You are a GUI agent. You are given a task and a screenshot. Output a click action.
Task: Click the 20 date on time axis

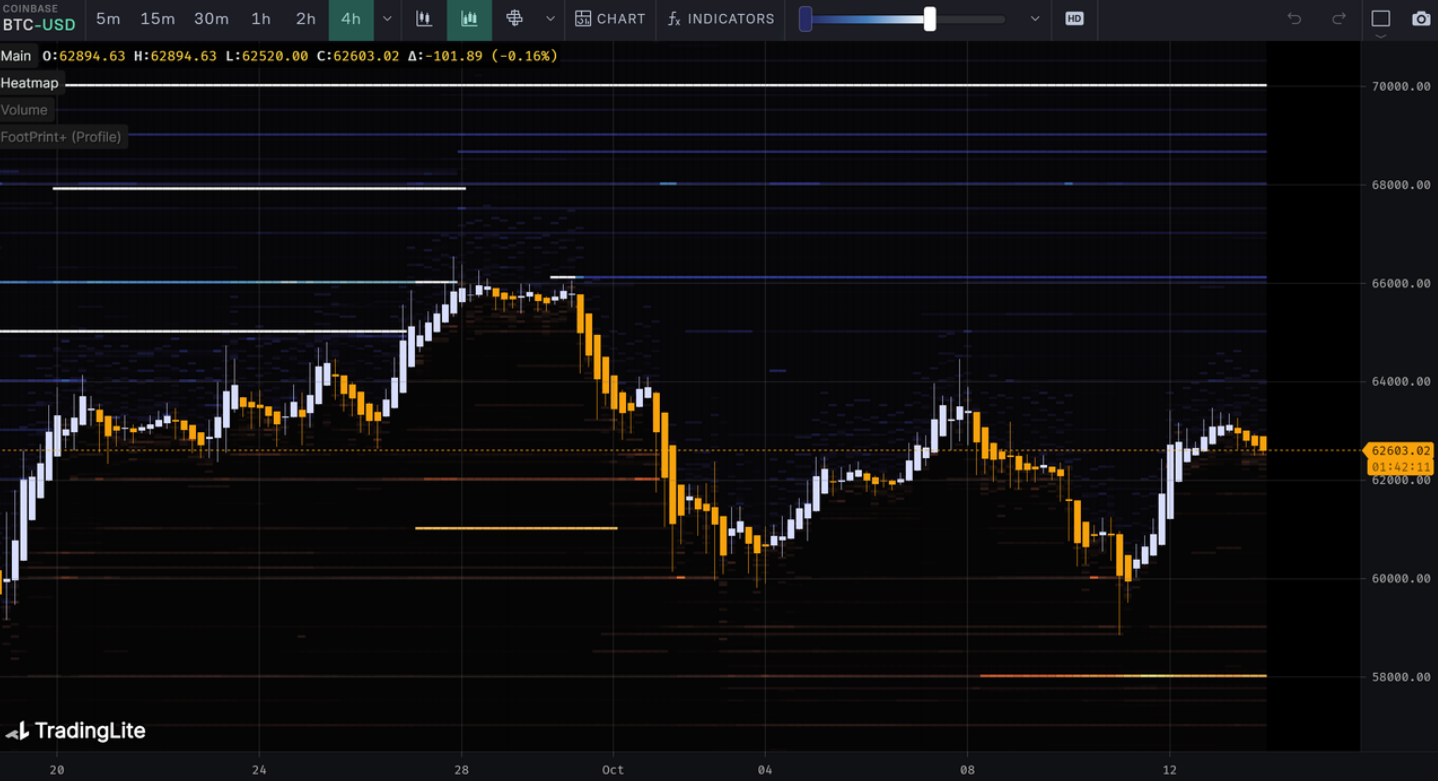coord(57,770)
